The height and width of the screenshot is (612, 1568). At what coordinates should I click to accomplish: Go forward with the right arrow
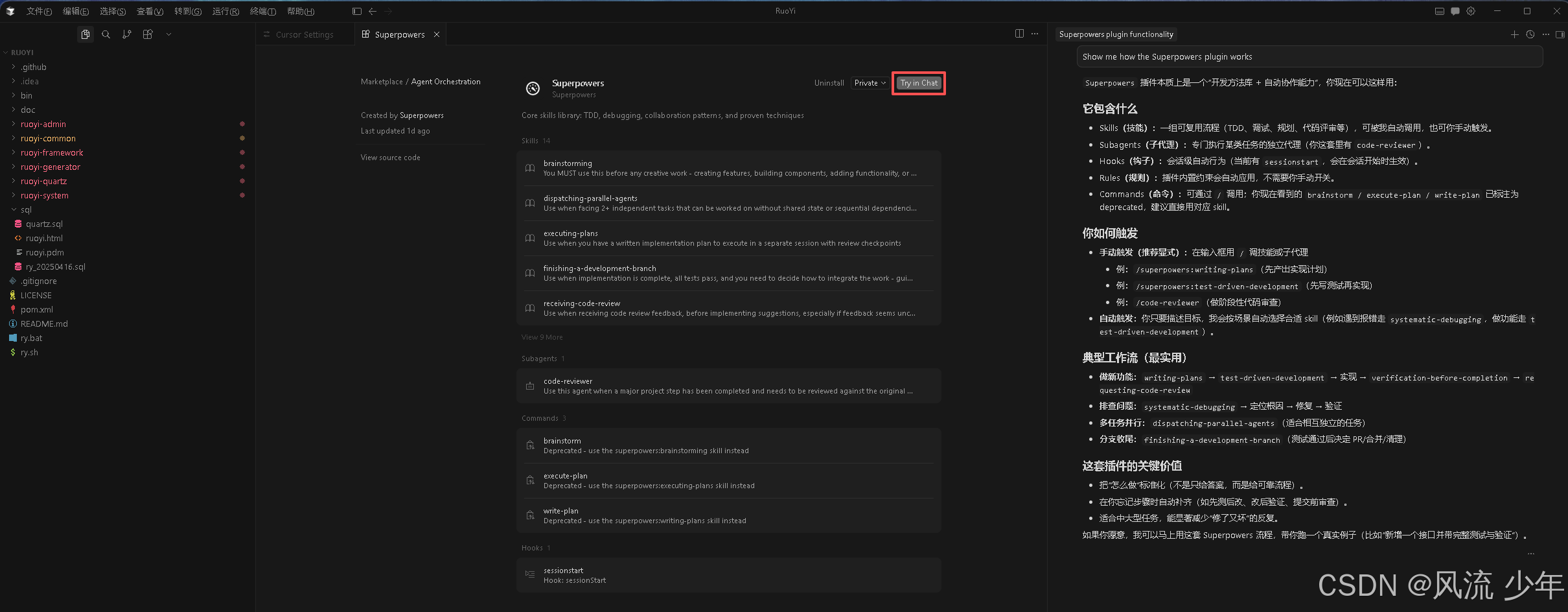click(x=388, y=11)
